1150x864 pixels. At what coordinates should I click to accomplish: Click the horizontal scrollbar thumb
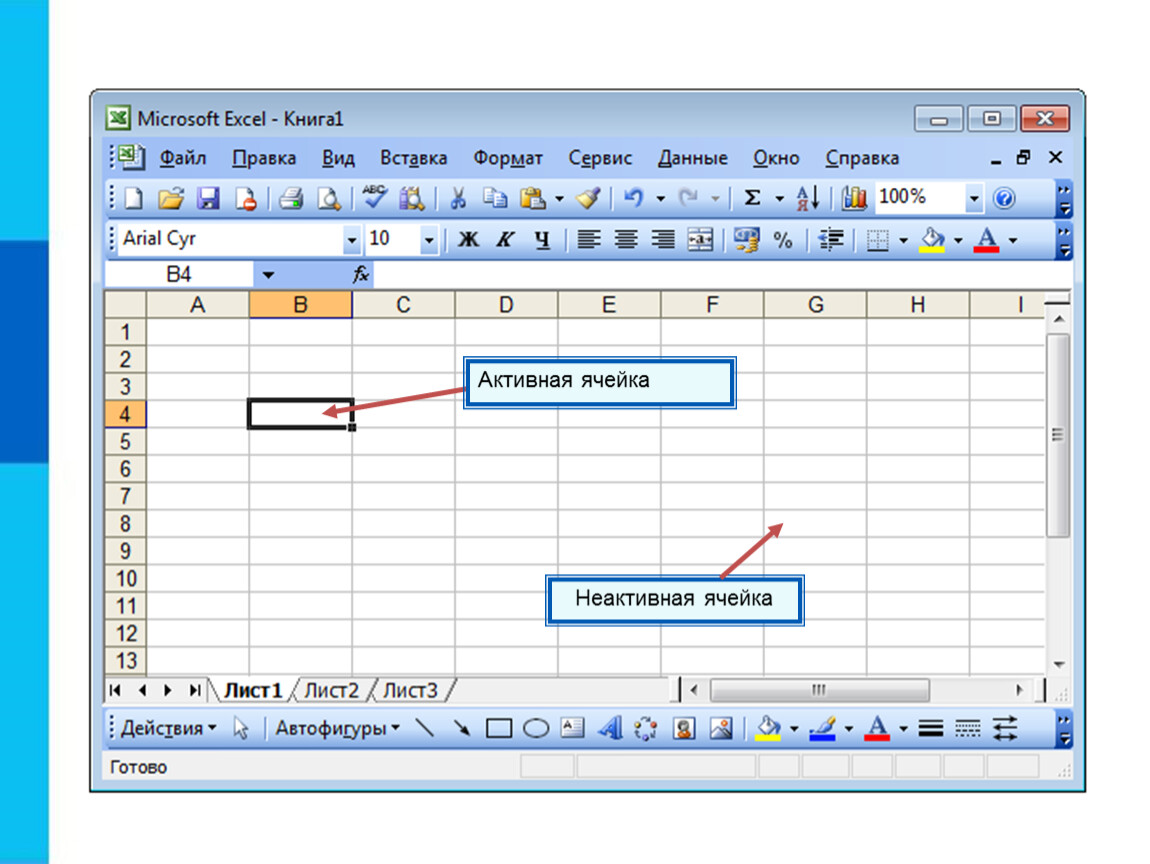point(819,690)
